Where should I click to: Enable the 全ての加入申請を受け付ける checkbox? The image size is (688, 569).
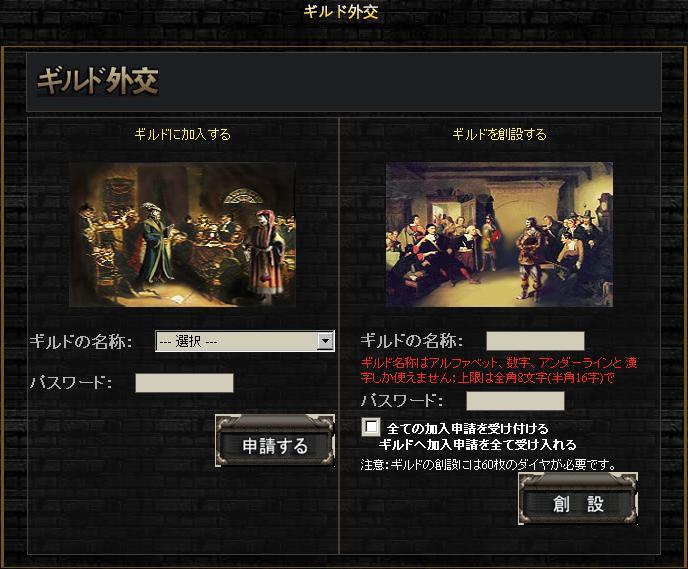click(x=371, y=426)
